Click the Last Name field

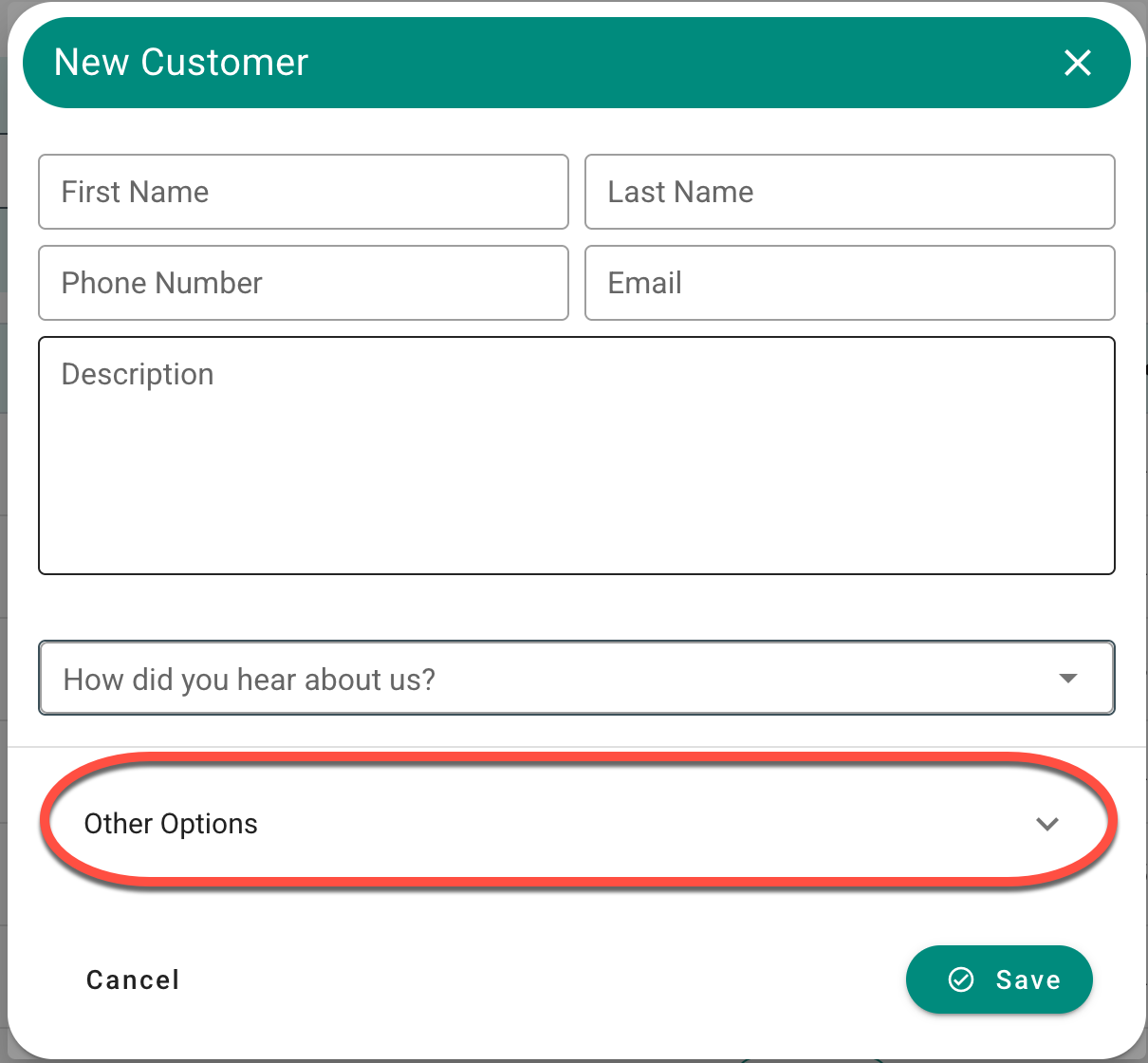pyautogui.click(x=850, y=192)
